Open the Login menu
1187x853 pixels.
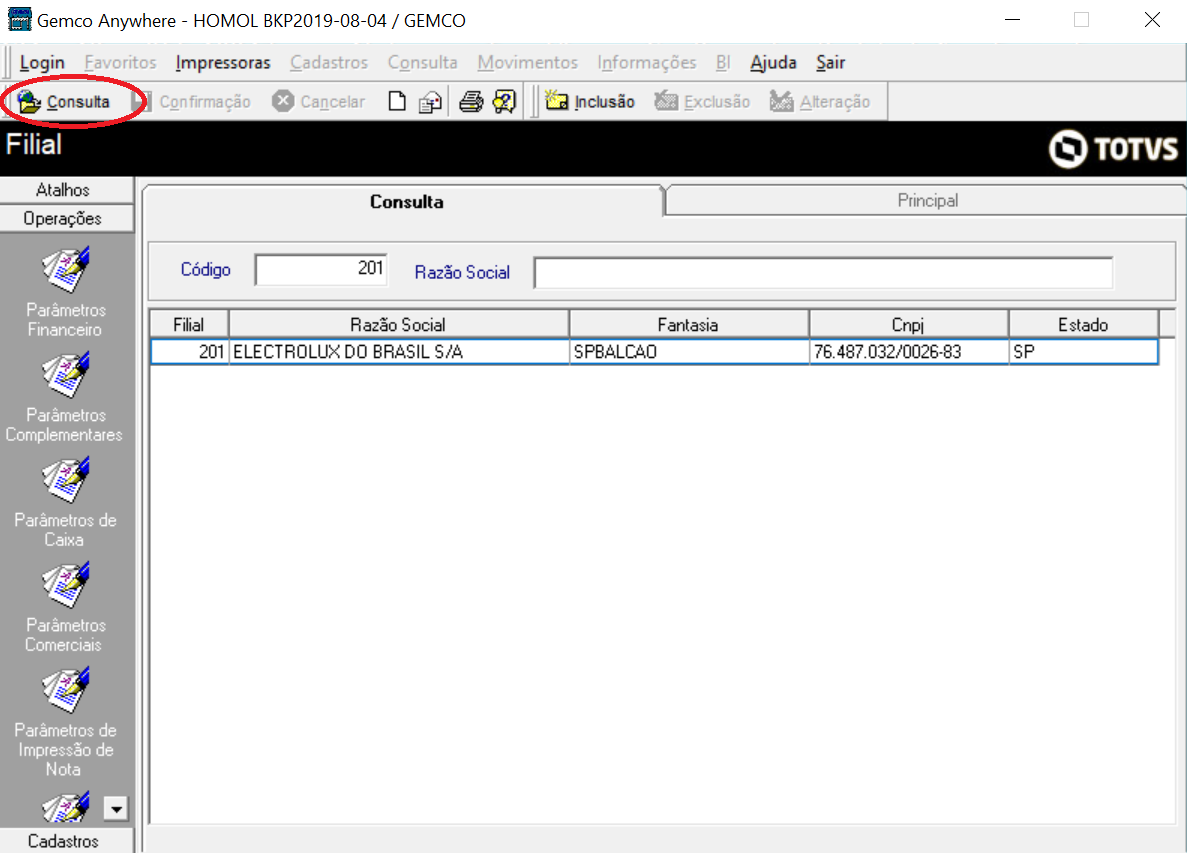click(x=42, y=63)
